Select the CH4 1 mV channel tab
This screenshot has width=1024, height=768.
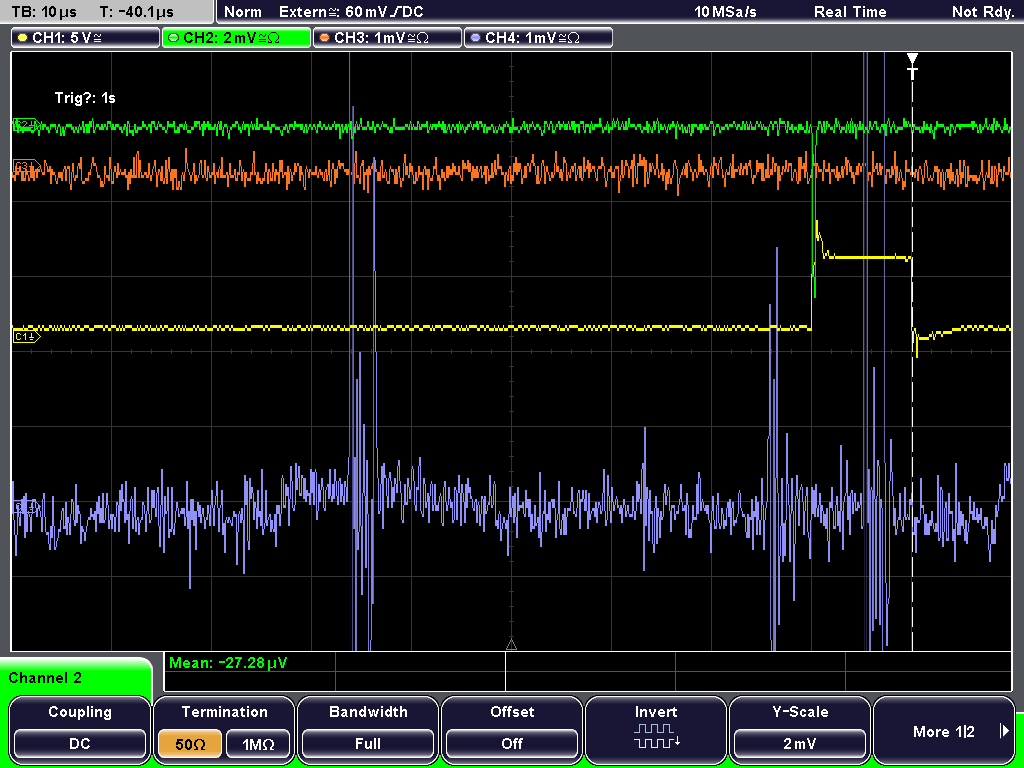pyautogui.click(x=538, y=38)
